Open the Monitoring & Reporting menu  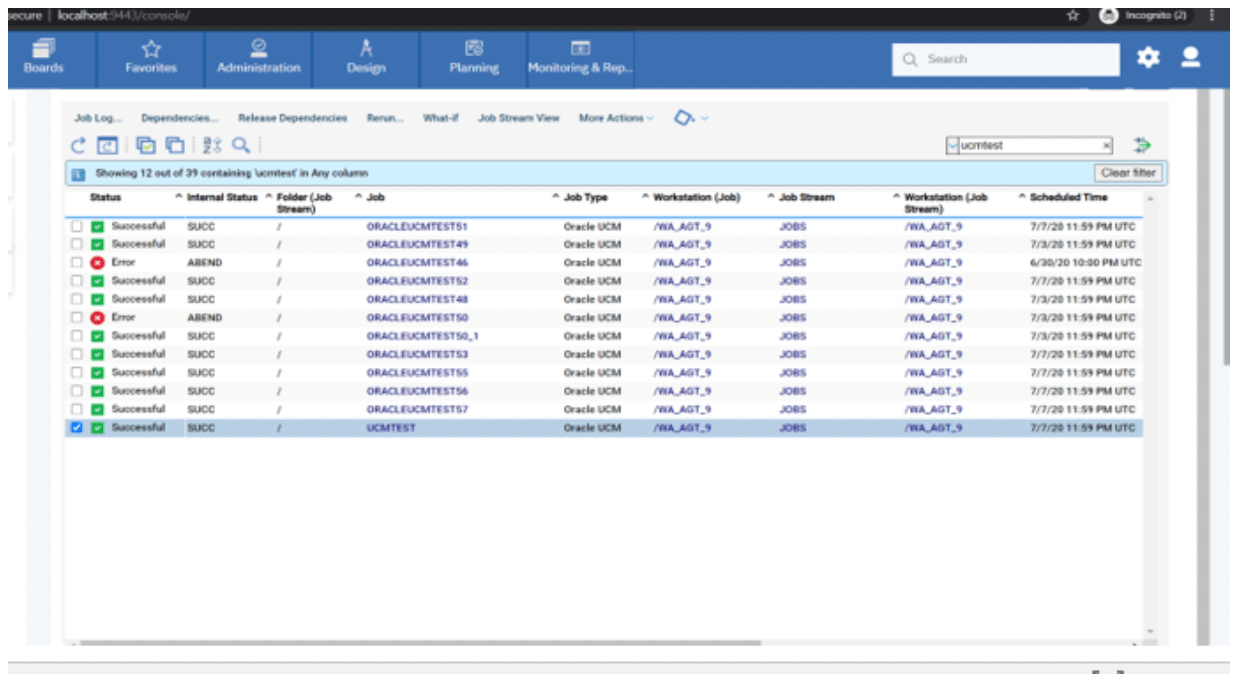coord(581,59)
